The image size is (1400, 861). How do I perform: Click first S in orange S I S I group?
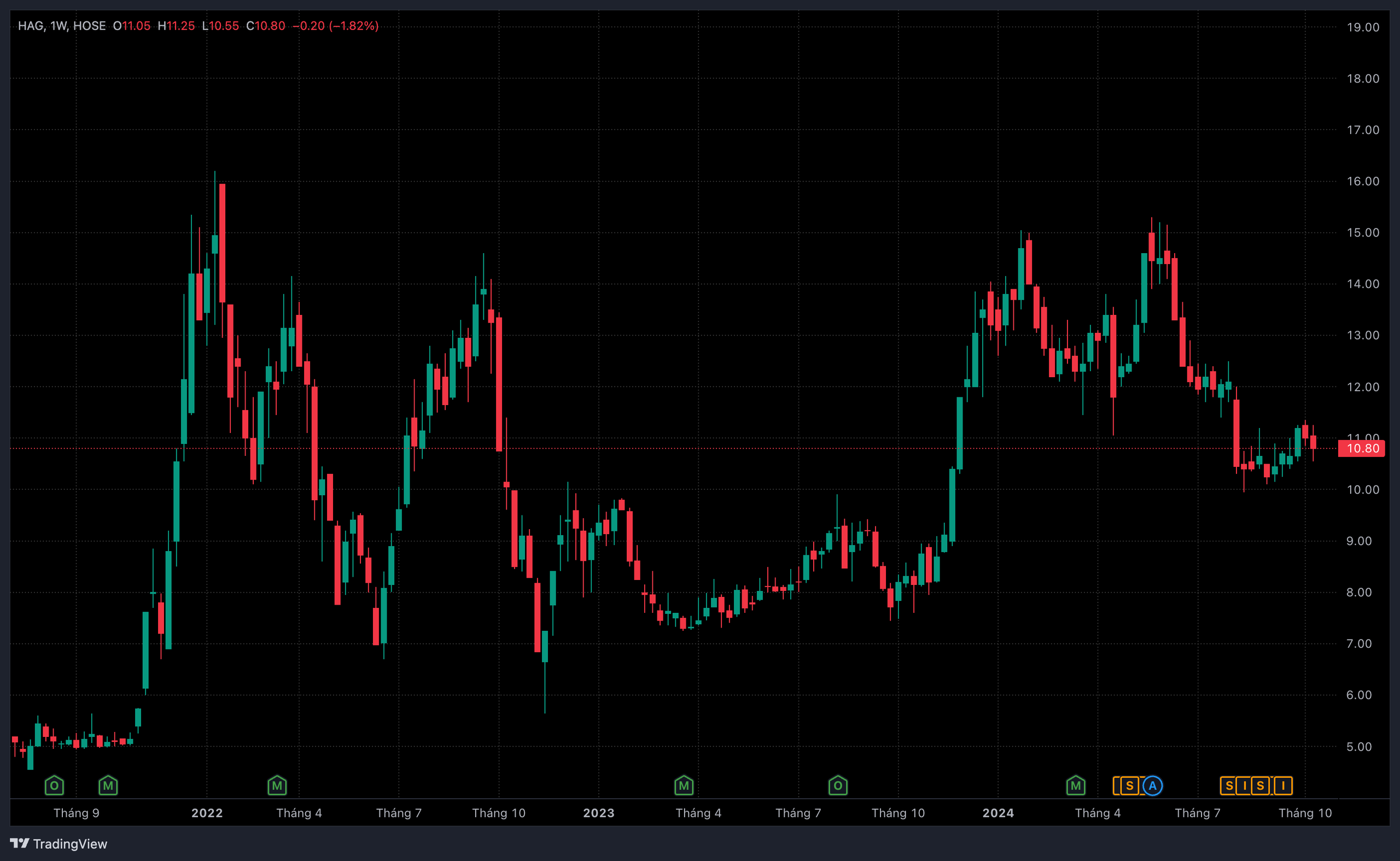(x=1229, y=786)
